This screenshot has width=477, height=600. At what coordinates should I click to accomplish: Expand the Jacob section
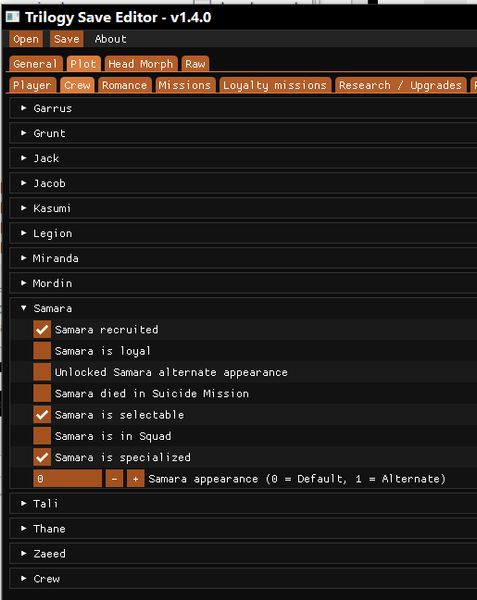[243, 183]
